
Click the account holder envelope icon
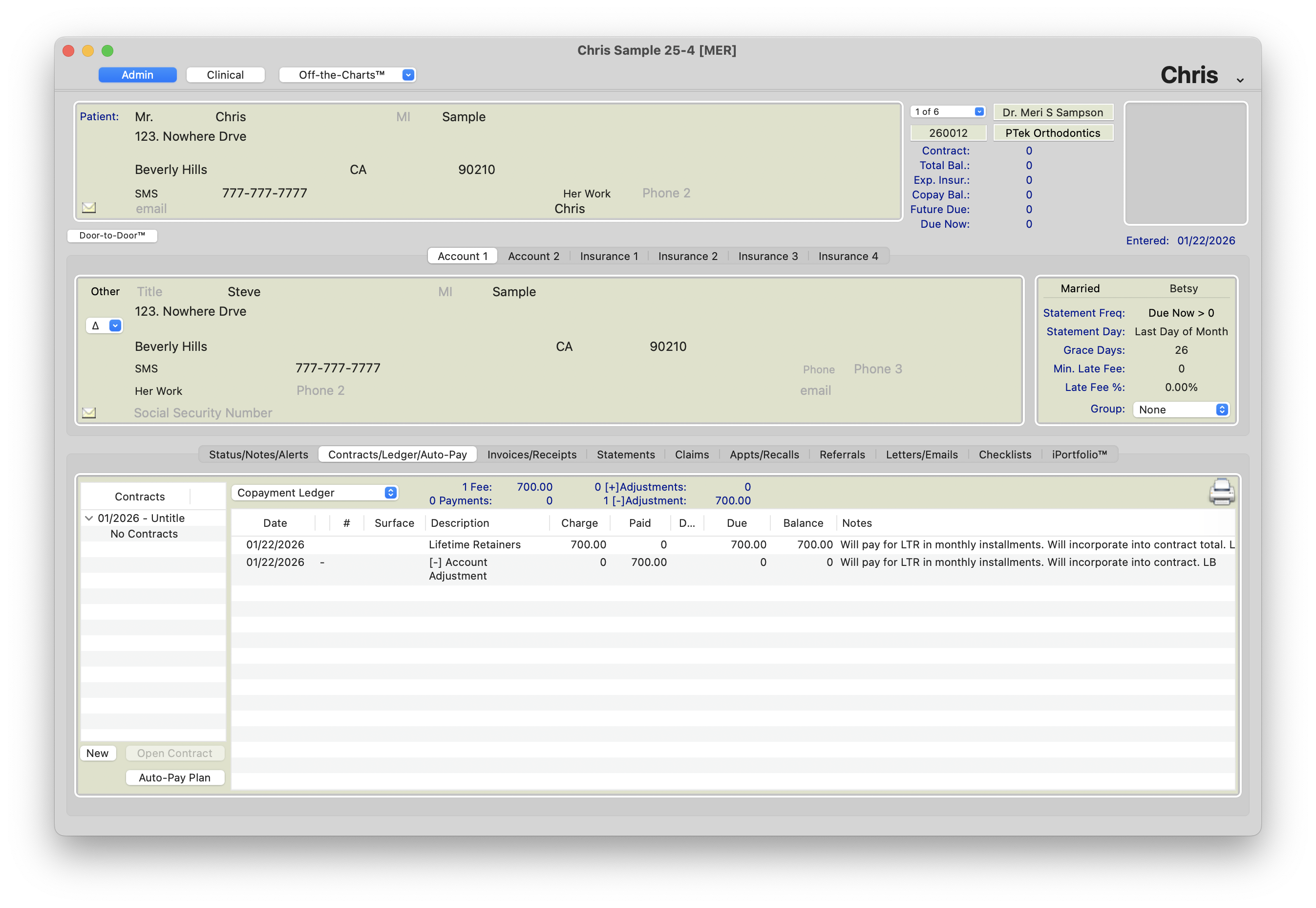coord(89,412)
